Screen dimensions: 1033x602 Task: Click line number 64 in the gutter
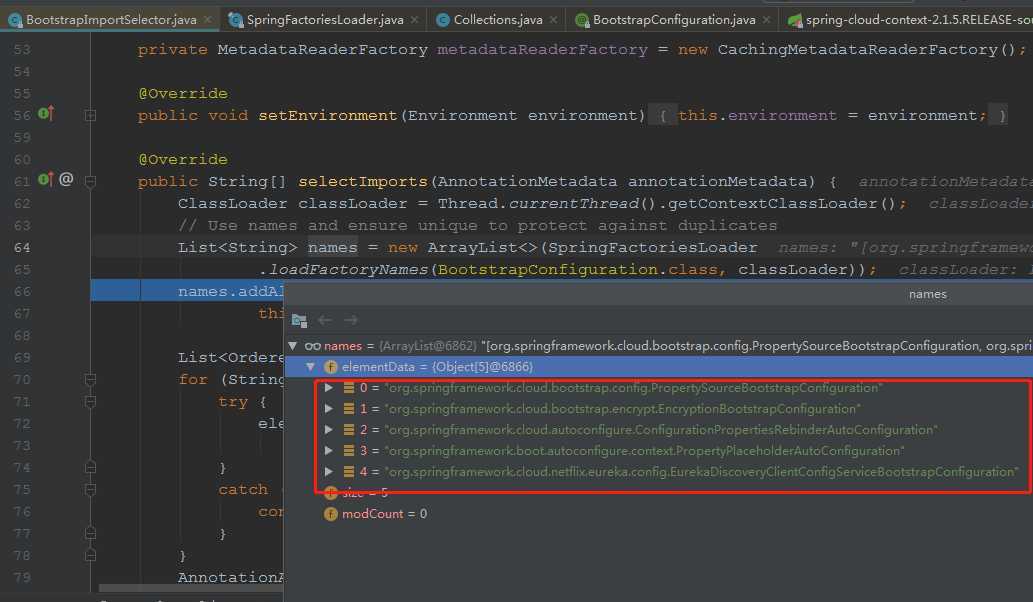click(22, 248)
